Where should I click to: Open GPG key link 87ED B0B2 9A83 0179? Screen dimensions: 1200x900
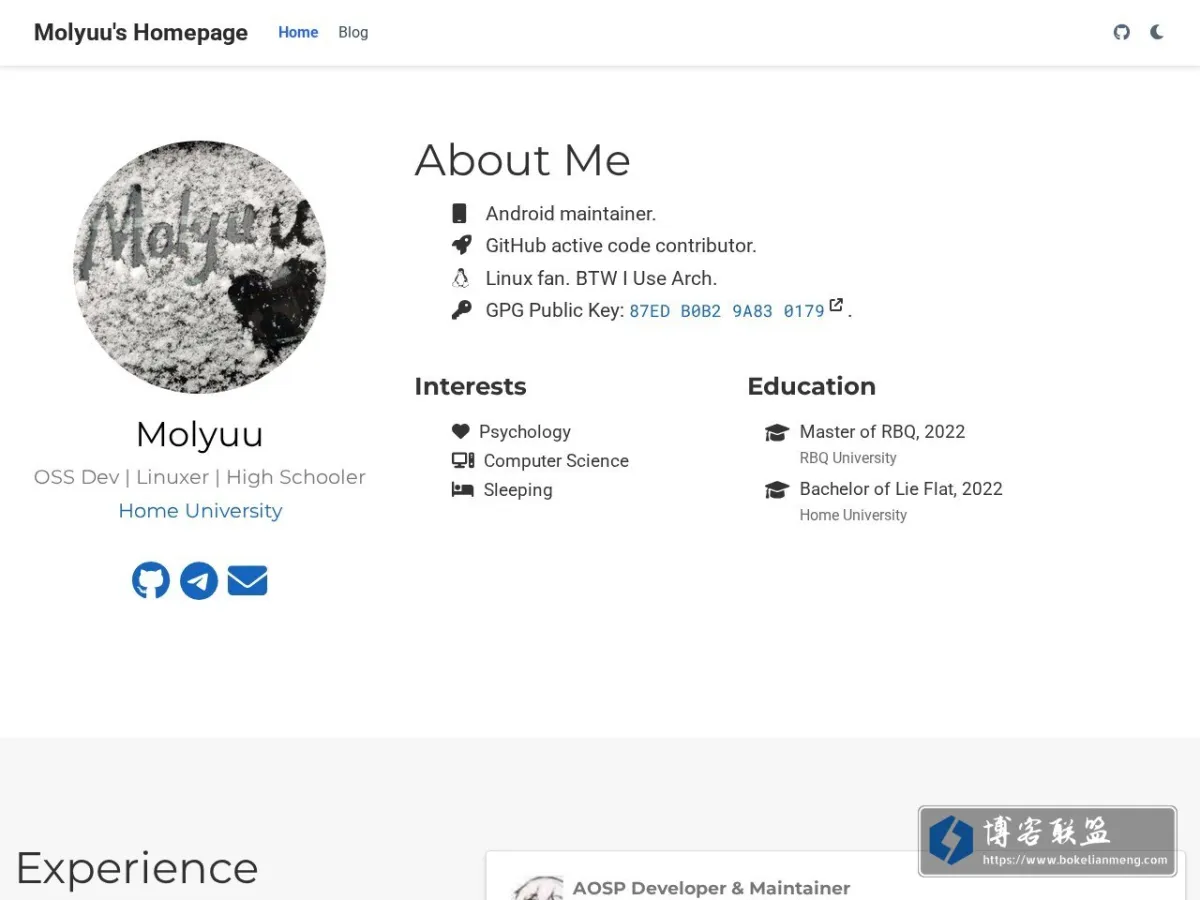pos(727,311)
